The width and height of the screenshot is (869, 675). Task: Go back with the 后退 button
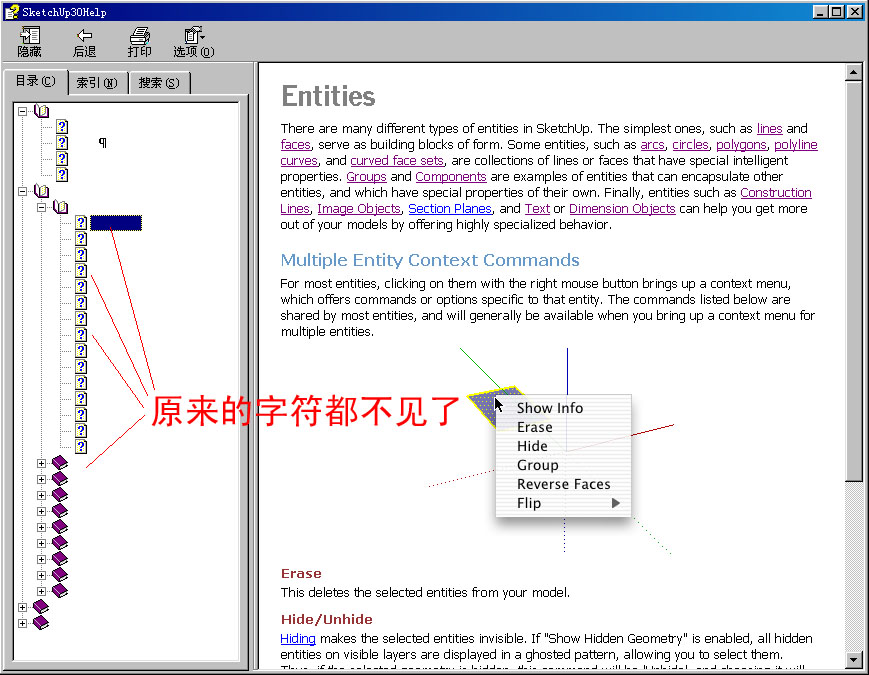[x=84, y=43]
